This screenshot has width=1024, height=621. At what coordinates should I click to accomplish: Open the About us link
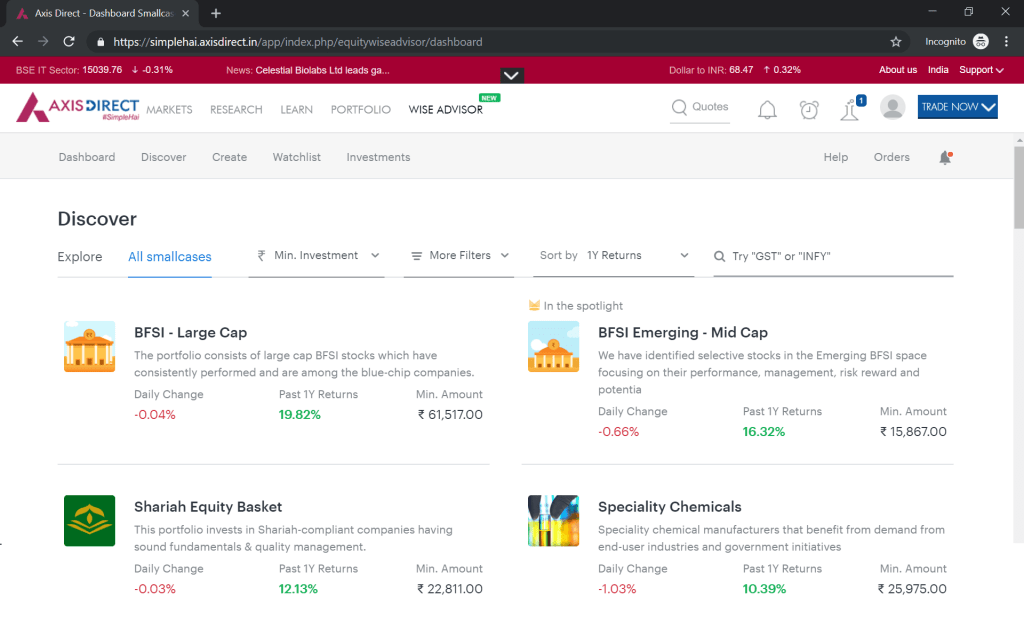click(x=897, y=70)
